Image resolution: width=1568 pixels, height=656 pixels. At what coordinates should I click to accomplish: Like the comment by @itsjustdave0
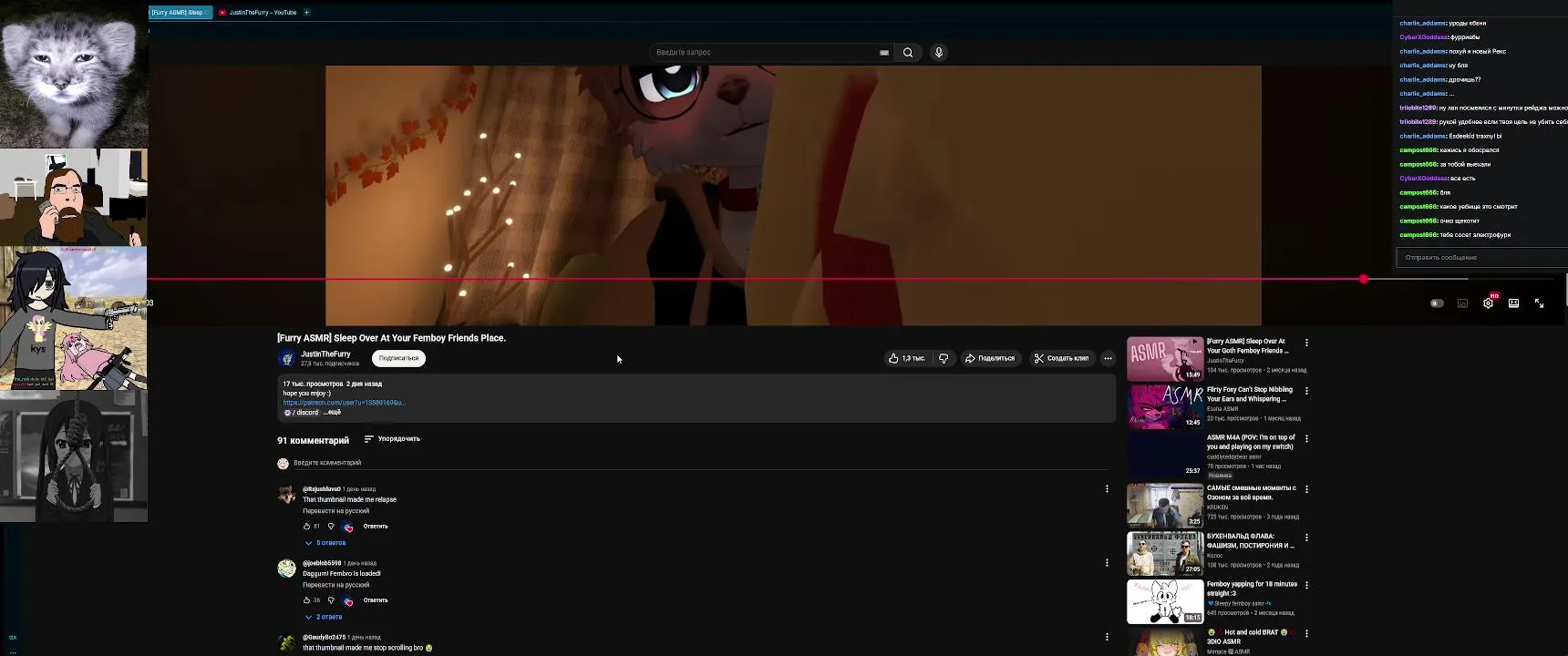(307, 526)
